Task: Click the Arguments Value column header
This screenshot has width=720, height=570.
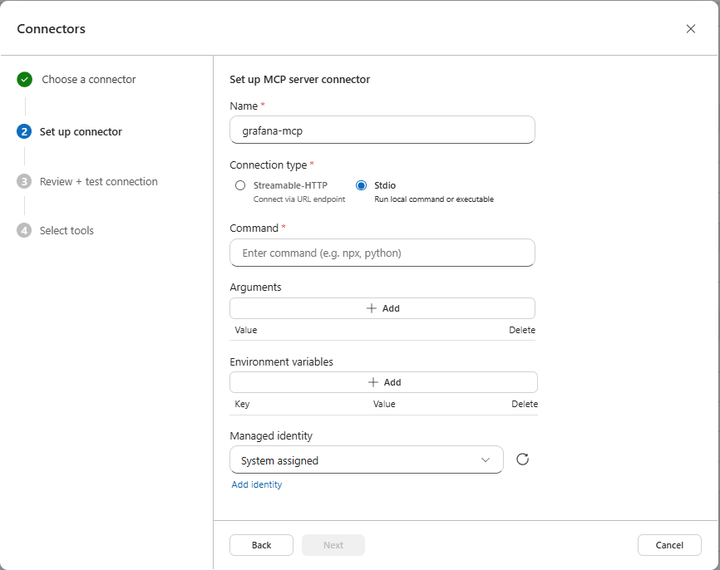Action: (246, 330)
